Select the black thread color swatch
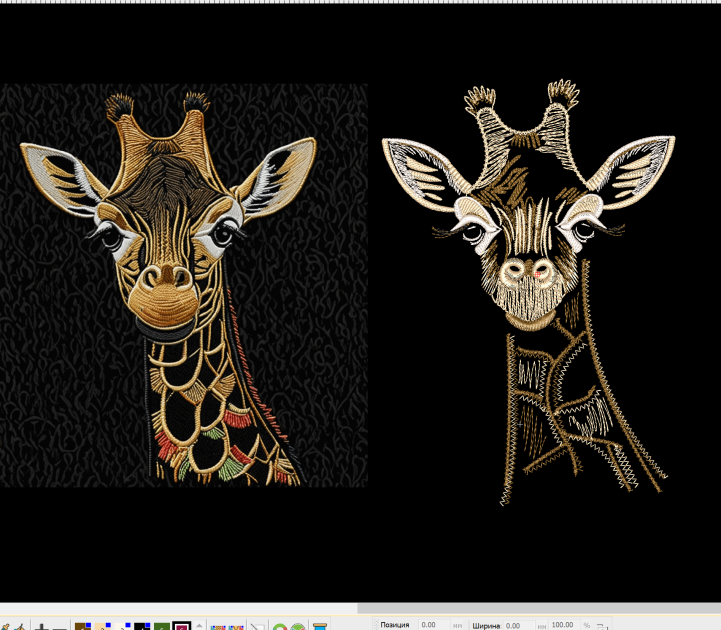The image size is (721, 630). click(x=142, y=626)
